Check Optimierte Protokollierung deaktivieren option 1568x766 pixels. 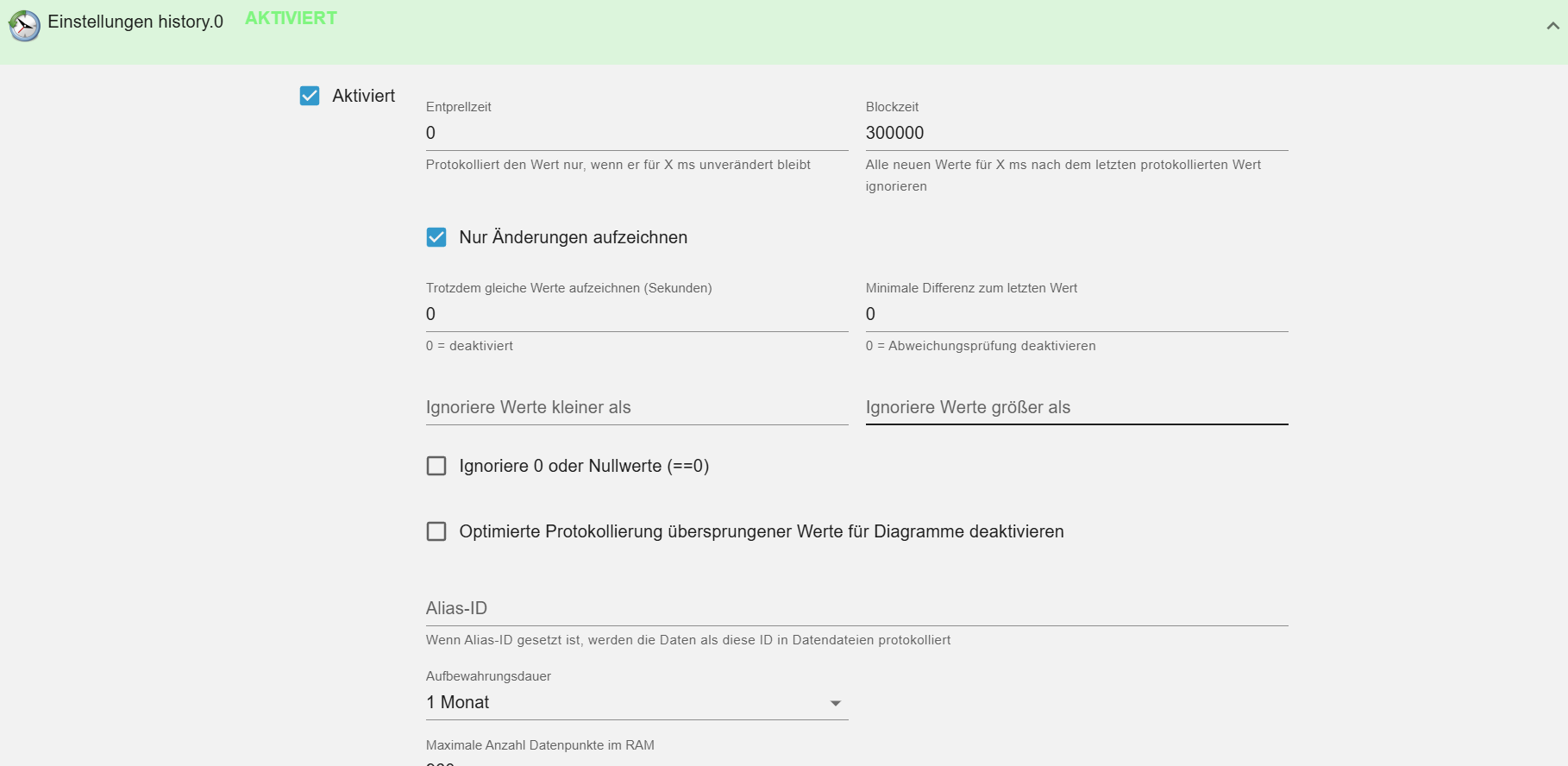436,531
